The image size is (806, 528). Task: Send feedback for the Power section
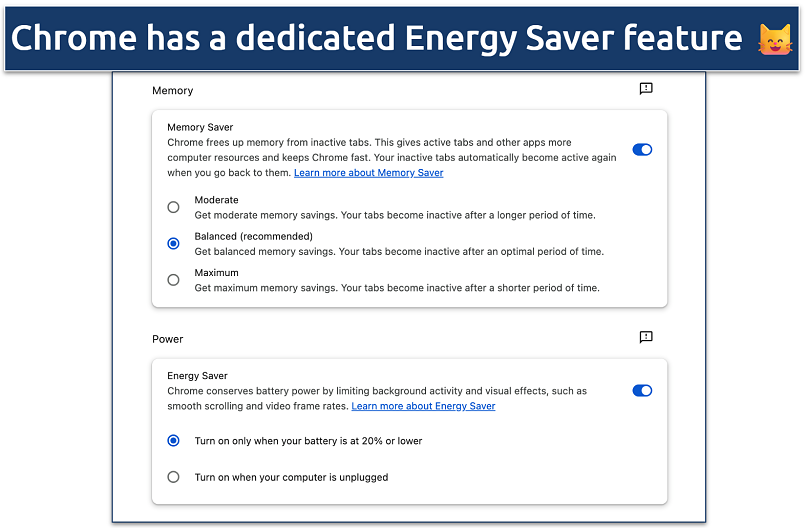pos(646,337)
